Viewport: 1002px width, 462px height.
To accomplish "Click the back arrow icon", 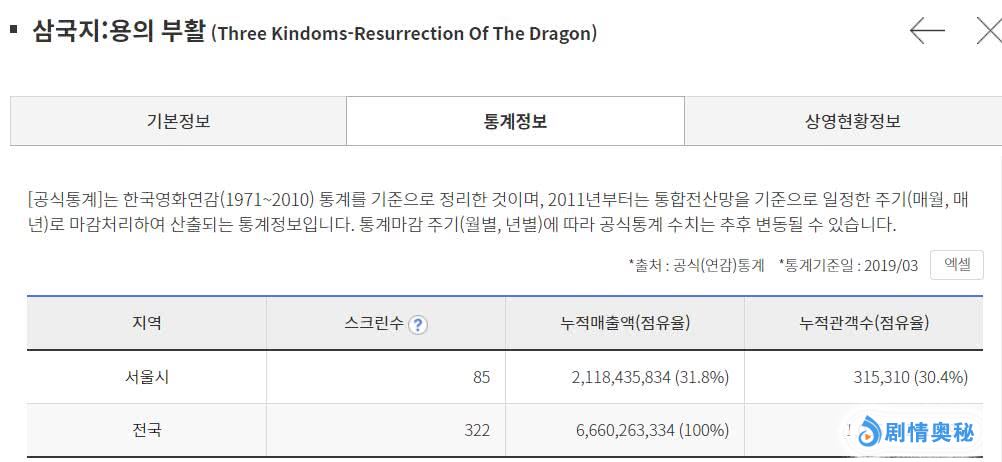I will click(x=927, y=31).
